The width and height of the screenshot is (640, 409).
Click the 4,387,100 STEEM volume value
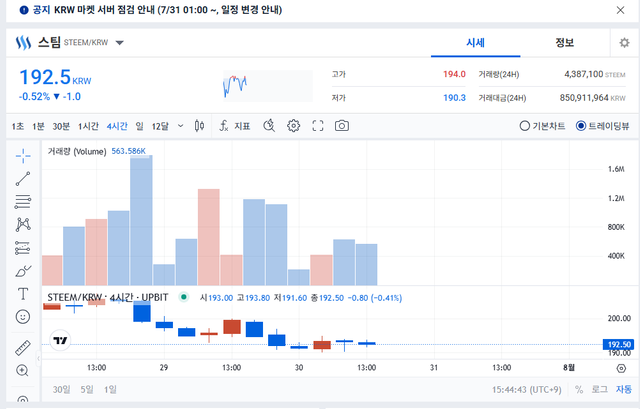click(x=595, y=74)
